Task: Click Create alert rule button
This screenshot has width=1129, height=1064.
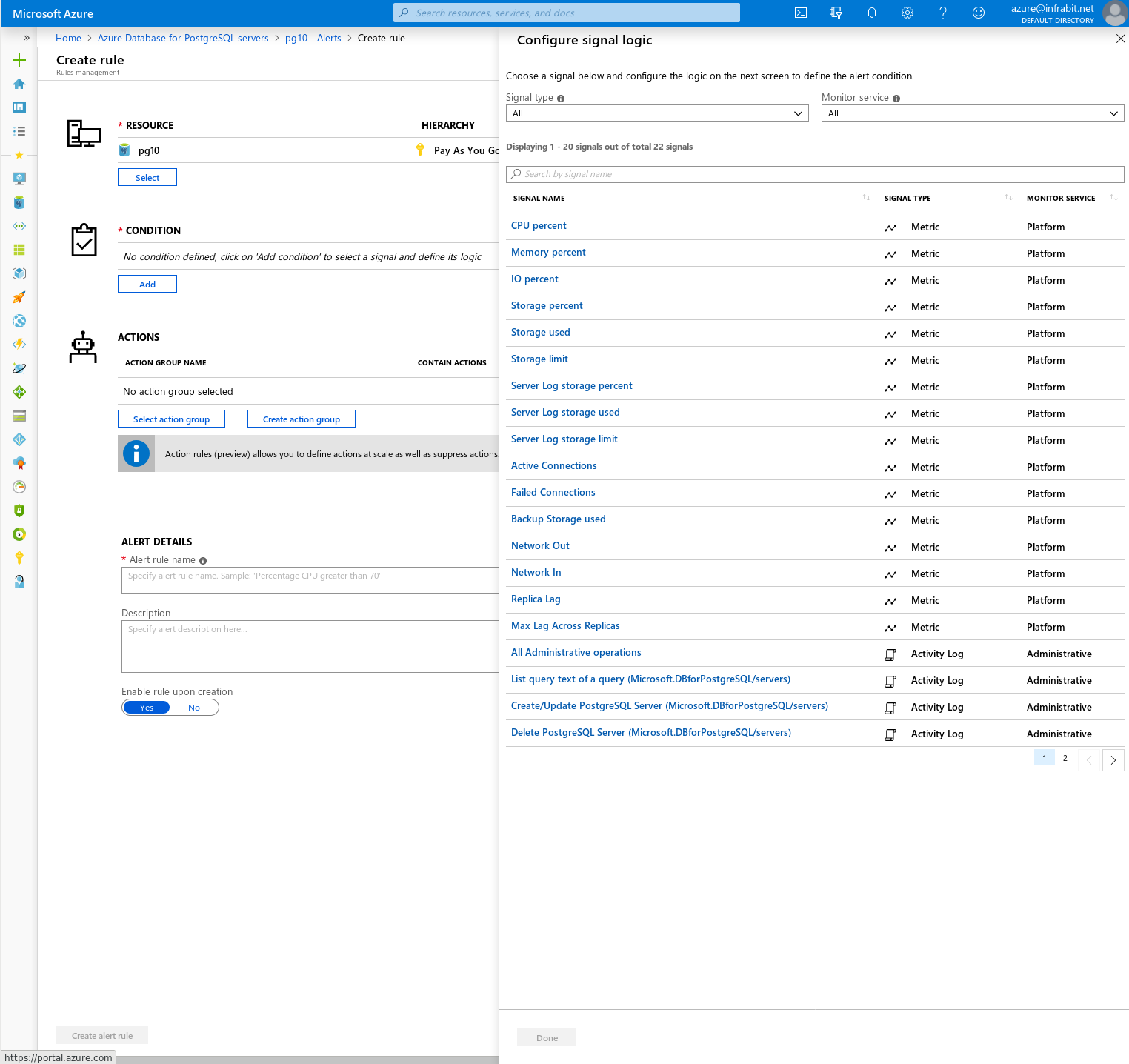Action: [102, 1035]
